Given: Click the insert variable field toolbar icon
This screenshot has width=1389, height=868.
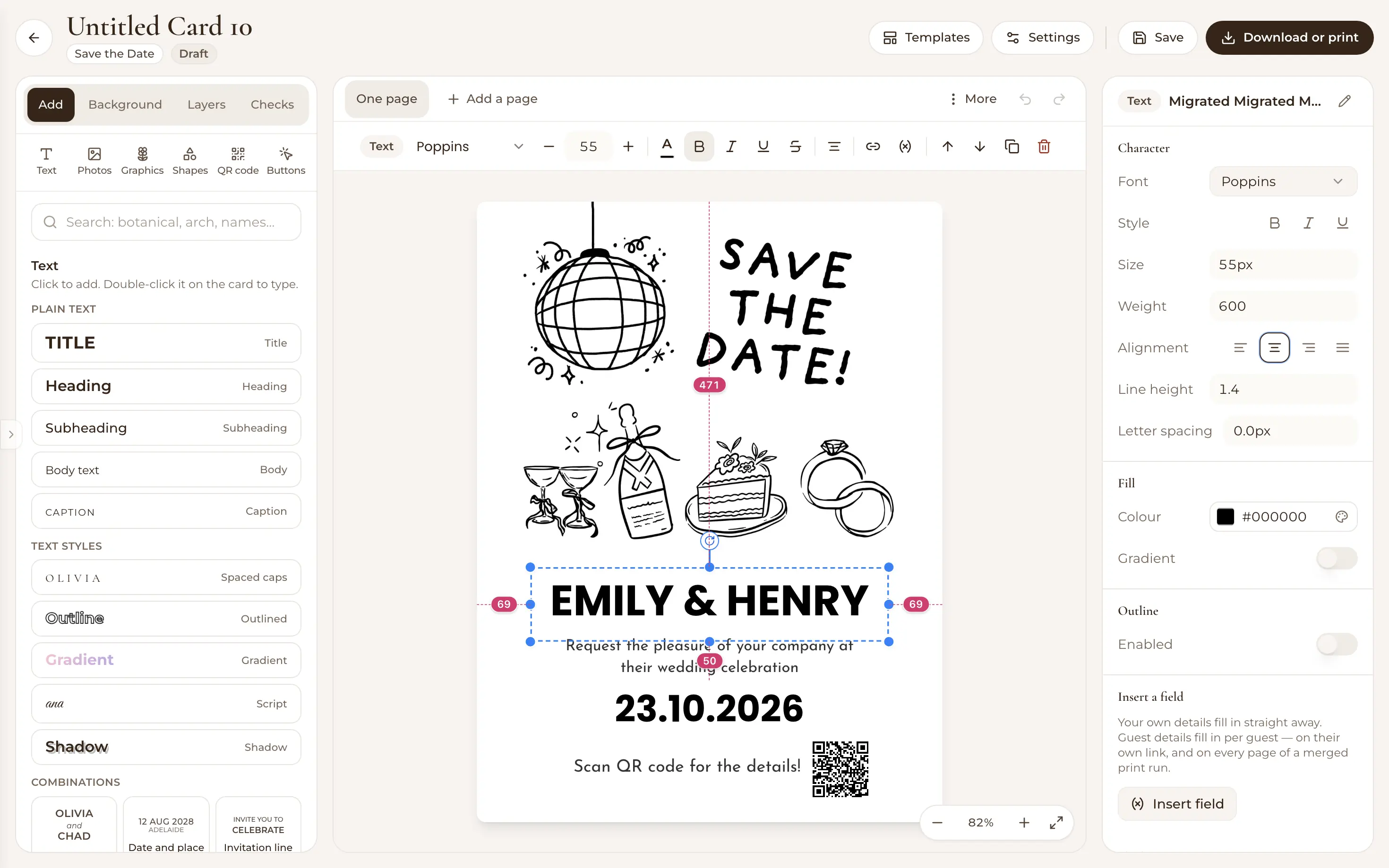Looking at the screenshot, I should (x=905, y=147).
